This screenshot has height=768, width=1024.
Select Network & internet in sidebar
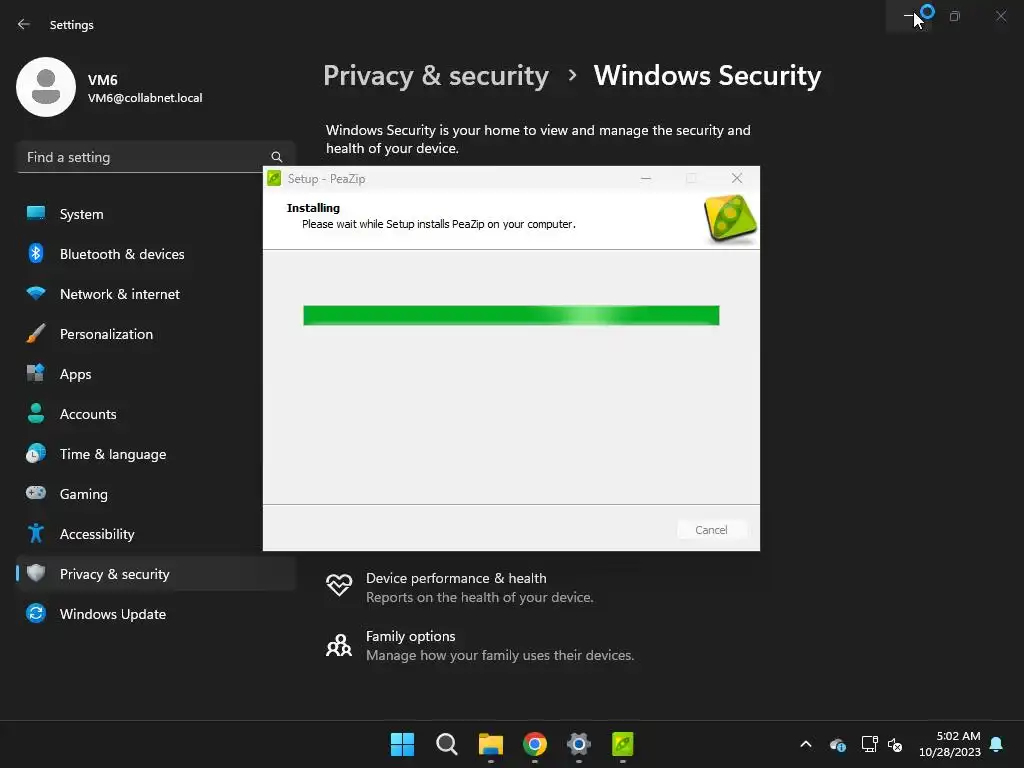(156, 294)
